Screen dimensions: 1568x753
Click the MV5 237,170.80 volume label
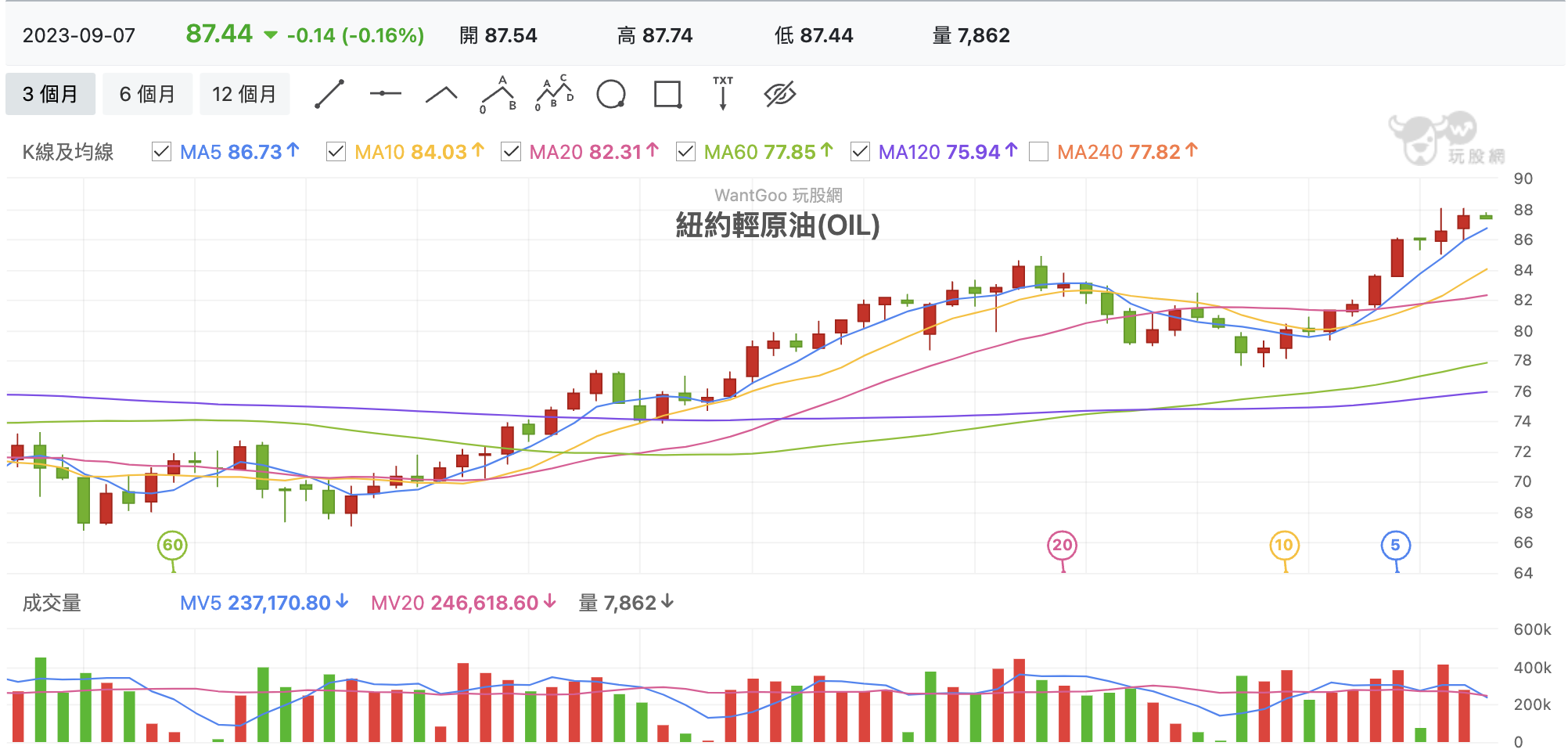point(264,603)
